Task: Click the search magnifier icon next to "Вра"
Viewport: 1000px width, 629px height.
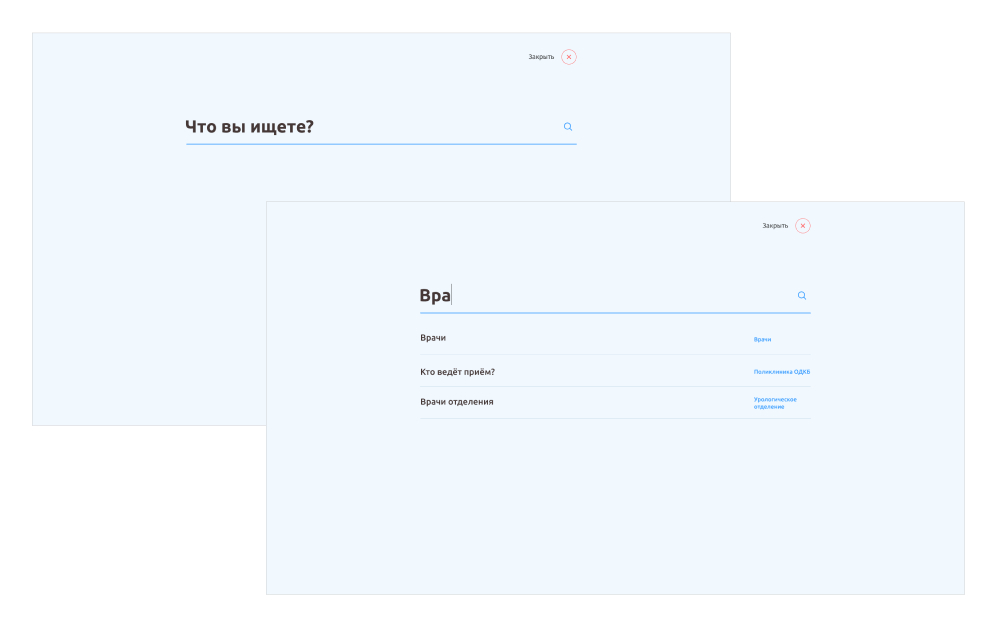Action: pos(802,295)
